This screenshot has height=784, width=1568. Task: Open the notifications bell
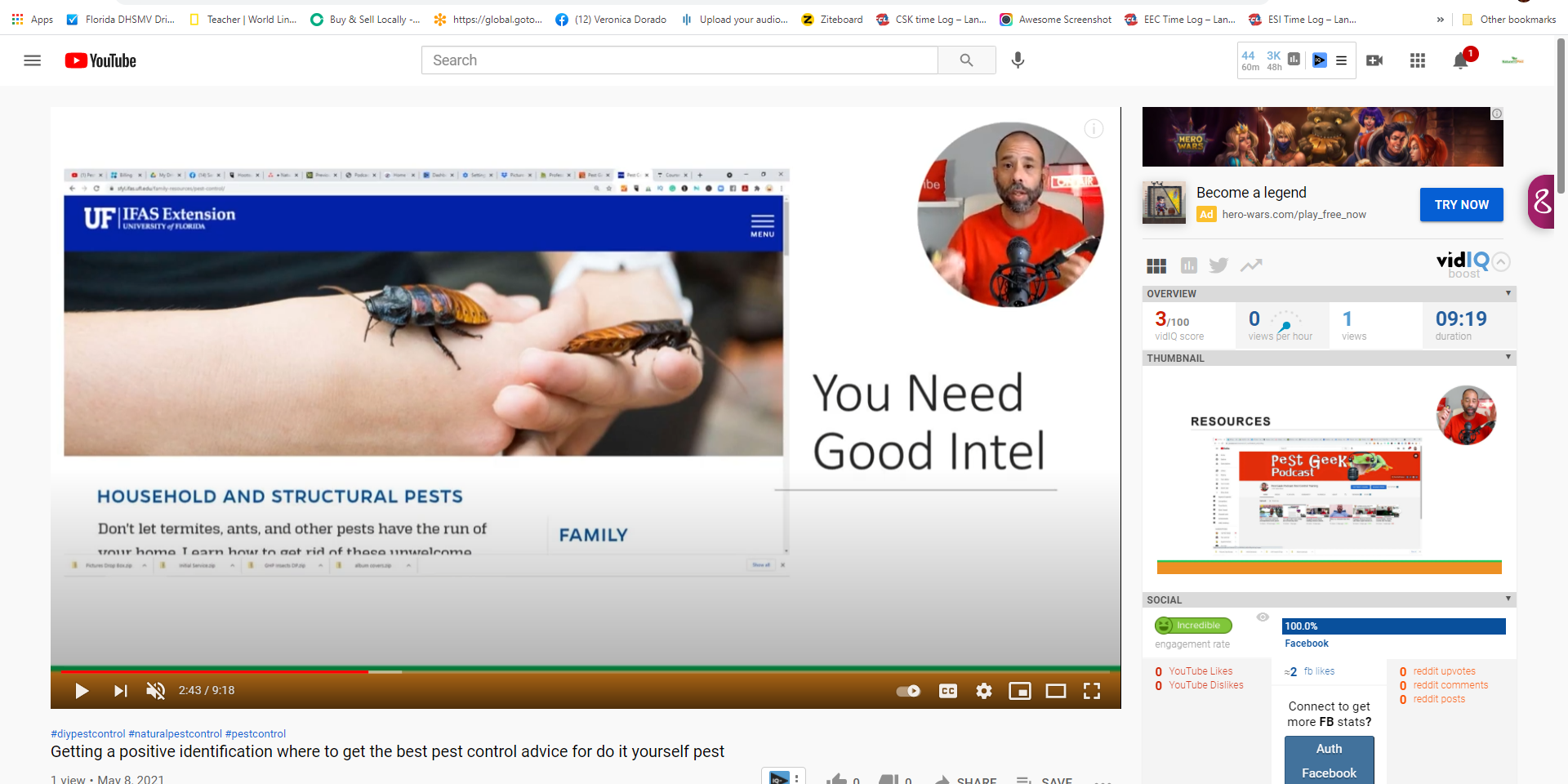coord(1461,60)
